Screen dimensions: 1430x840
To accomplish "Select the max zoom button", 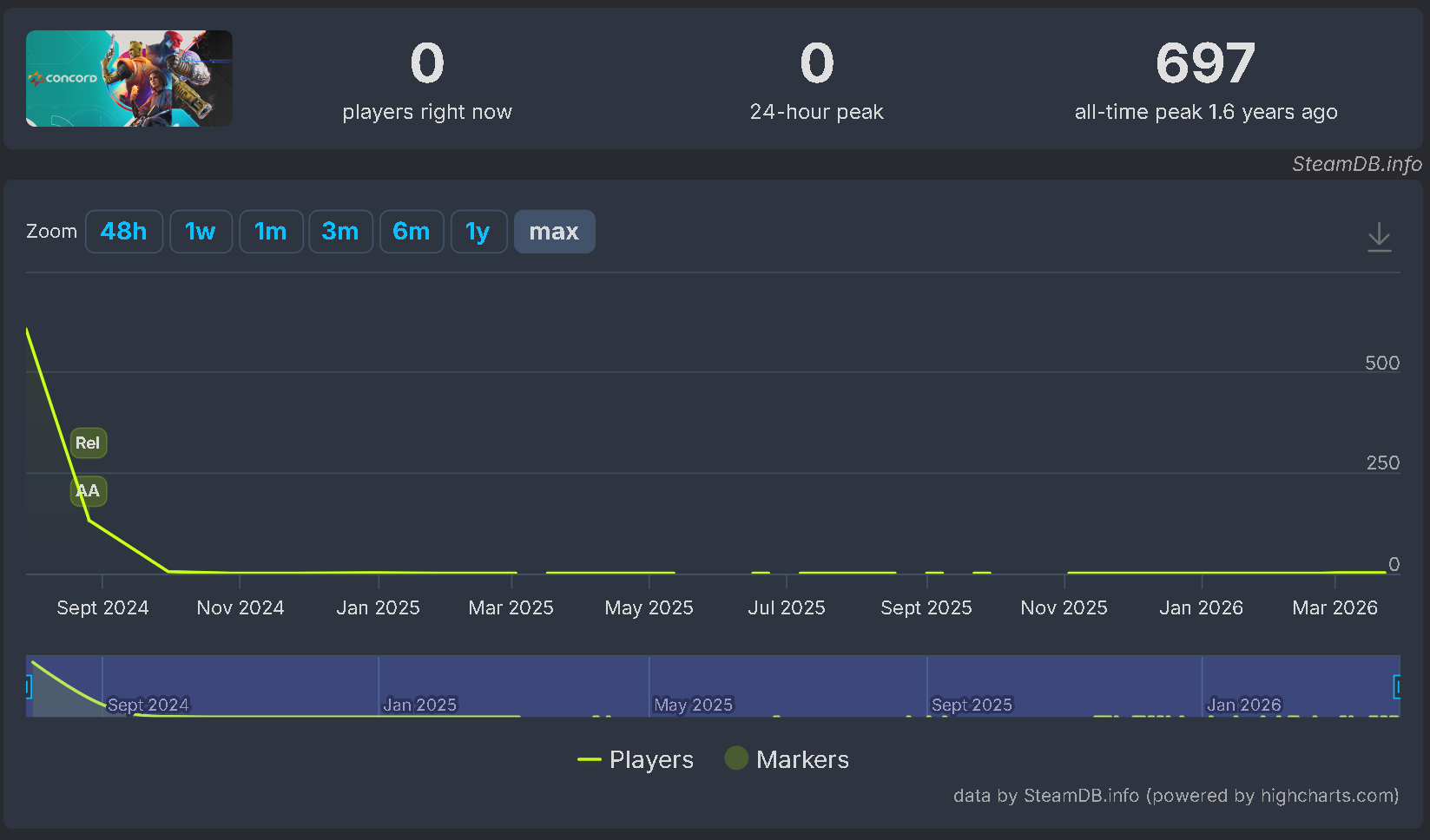I will point(554,232).
